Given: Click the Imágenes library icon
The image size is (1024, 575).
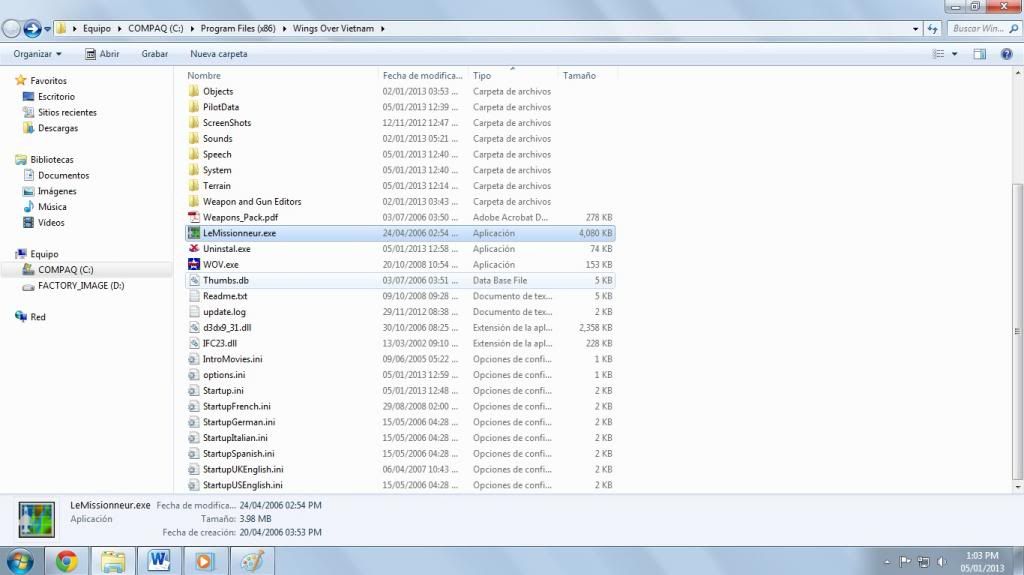Looking at the screenshot, I should [x=28, y=191].
